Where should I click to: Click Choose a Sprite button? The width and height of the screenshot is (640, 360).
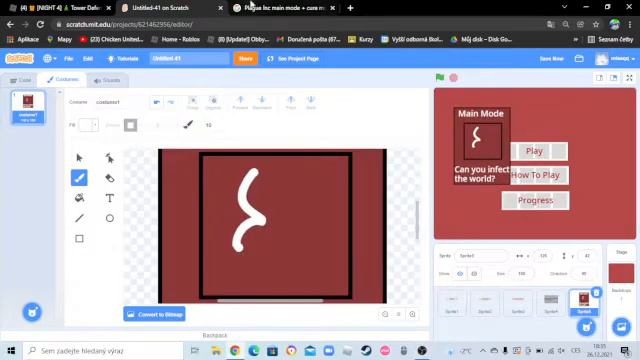coord(587,327)
